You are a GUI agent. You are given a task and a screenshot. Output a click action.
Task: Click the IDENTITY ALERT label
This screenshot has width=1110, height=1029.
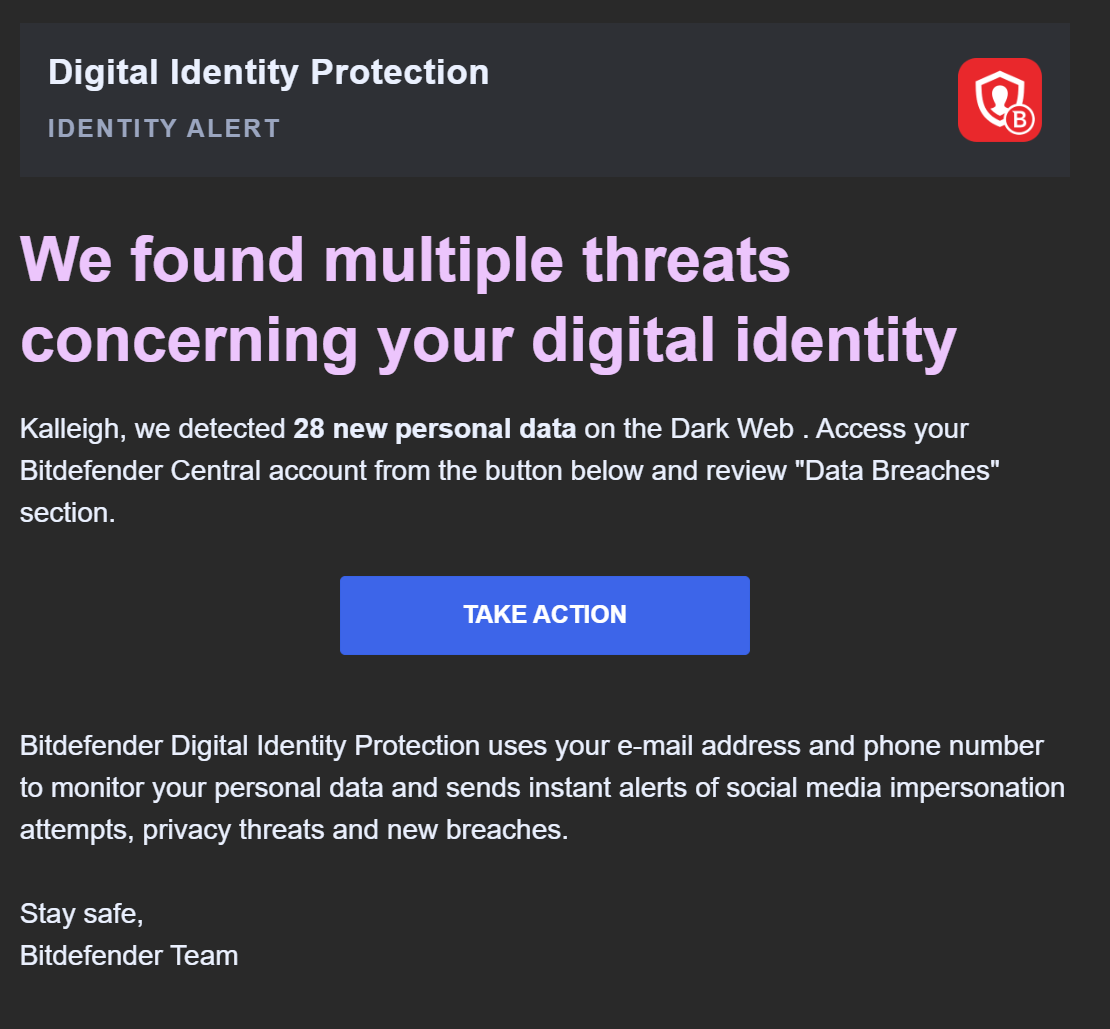(163, 128)
